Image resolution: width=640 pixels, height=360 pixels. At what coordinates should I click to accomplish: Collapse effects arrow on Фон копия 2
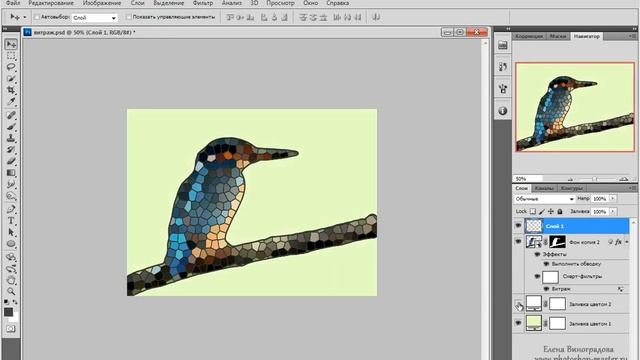(627, 242)
